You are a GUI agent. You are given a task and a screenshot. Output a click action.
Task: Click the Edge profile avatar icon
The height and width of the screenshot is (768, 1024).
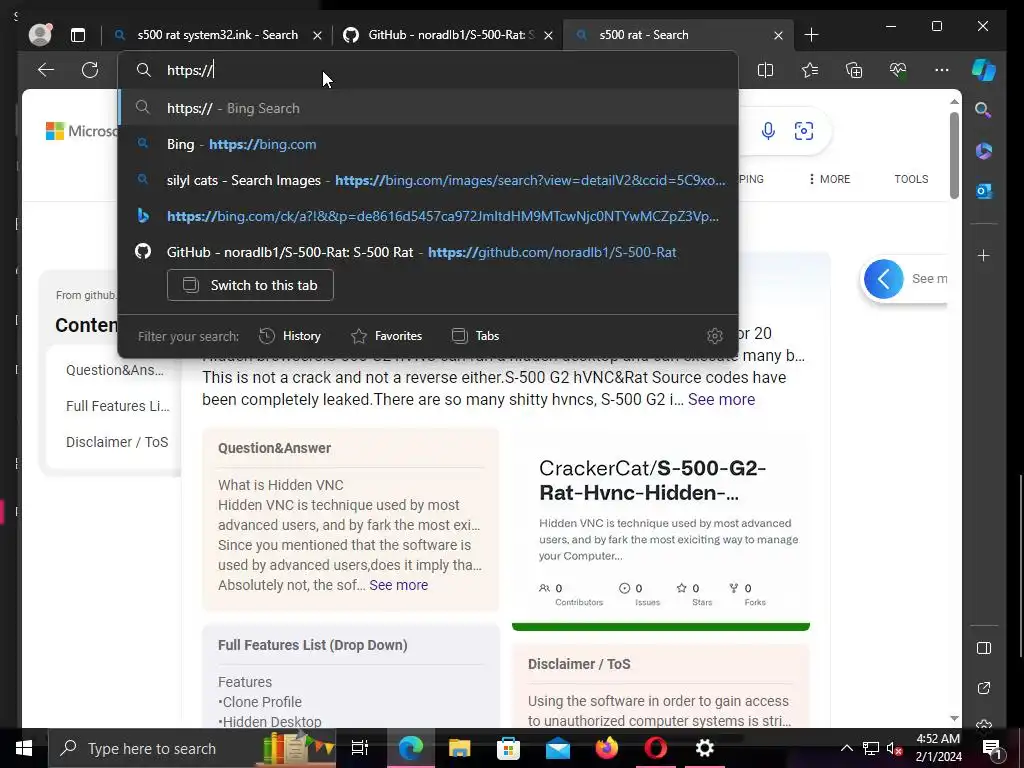click(40, 35)
